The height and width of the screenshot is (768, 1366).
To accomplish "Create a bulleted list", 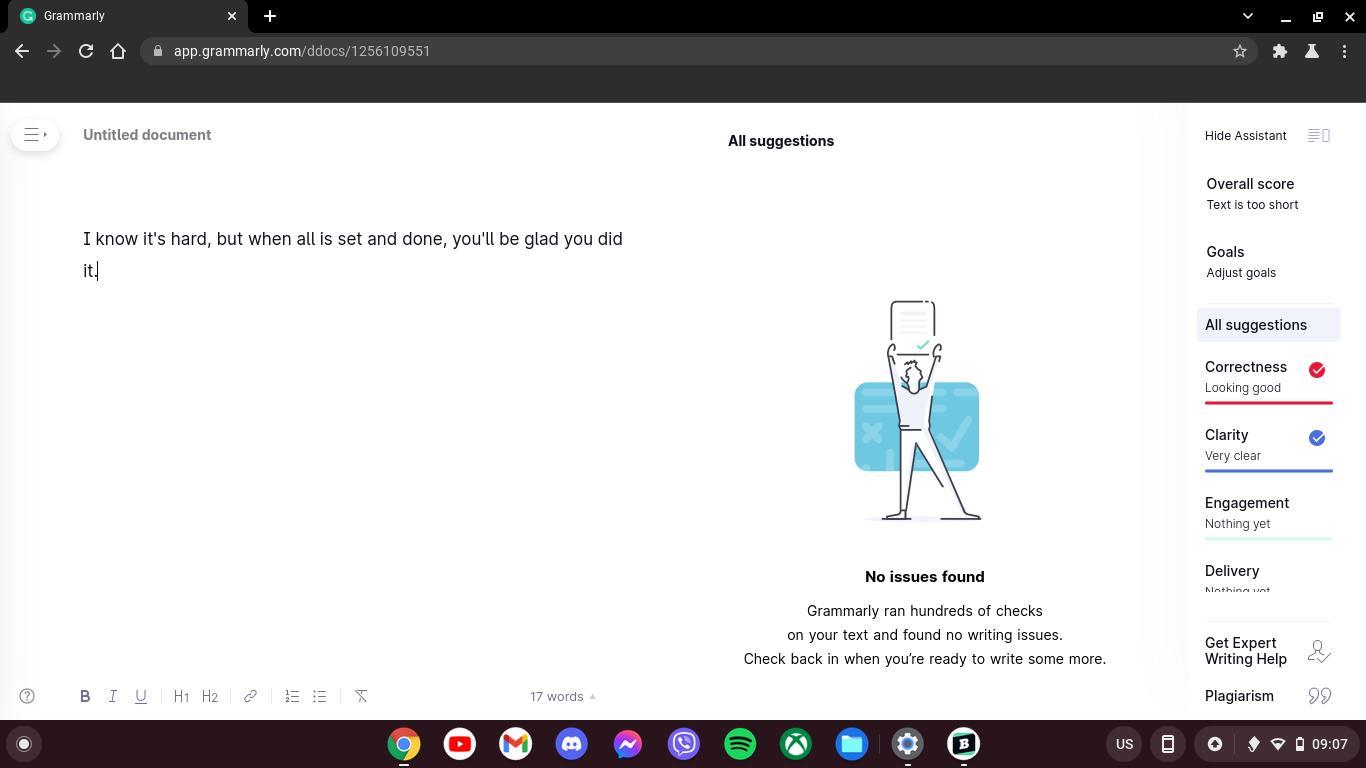I will click(x=320, y=696).
